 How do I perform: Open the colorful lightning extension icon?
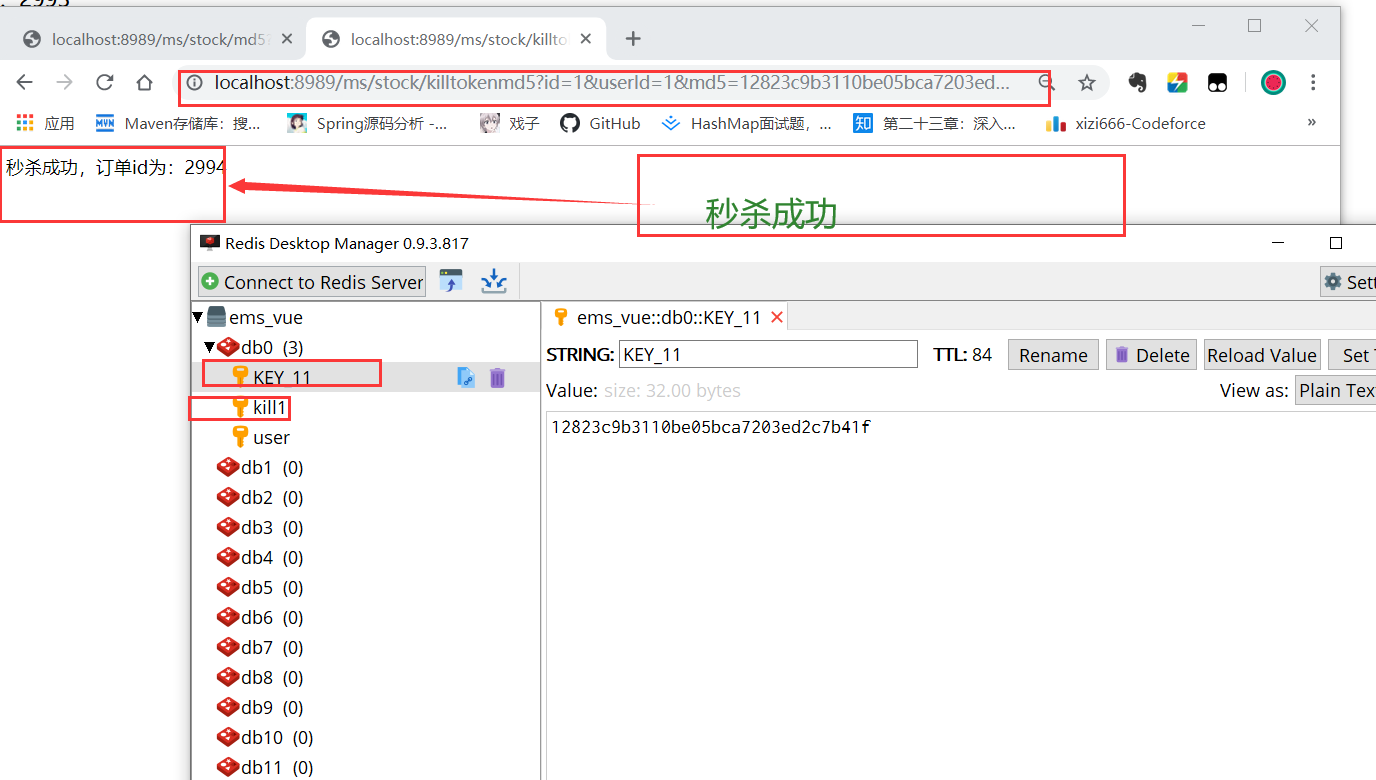coord(1178,83)
